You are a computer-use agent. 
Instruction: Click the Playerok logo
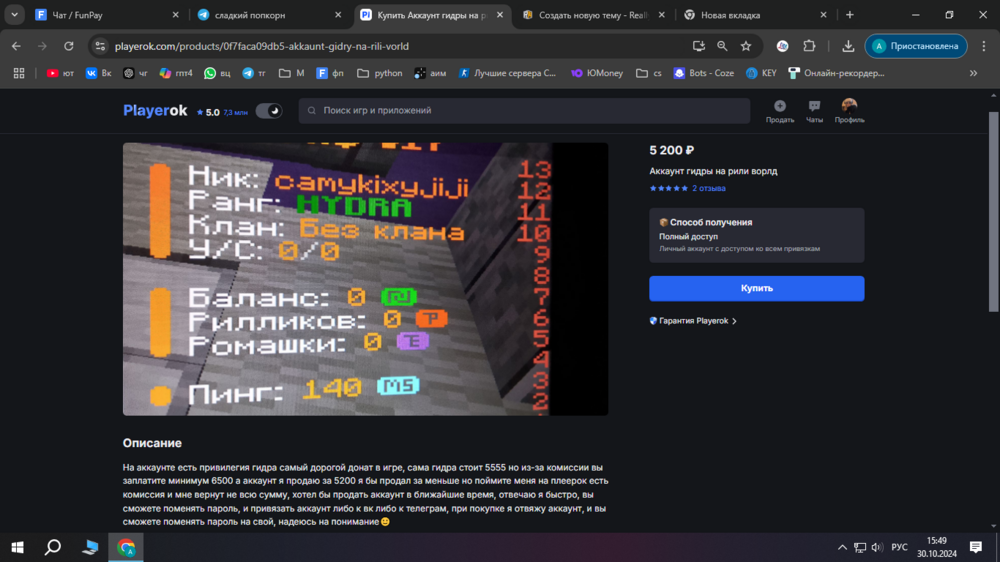click(x=155, y=110)
